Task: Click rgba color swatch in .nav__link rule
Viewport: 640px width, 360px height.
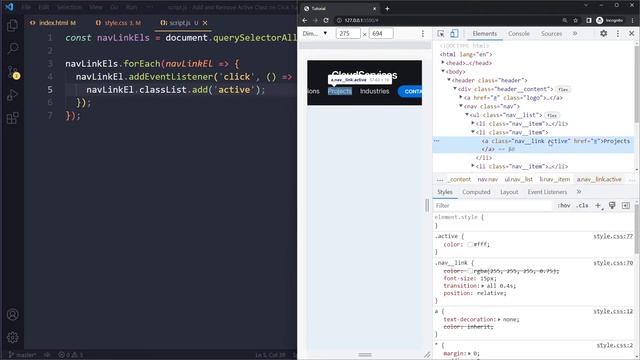Action: click(470, 271)
